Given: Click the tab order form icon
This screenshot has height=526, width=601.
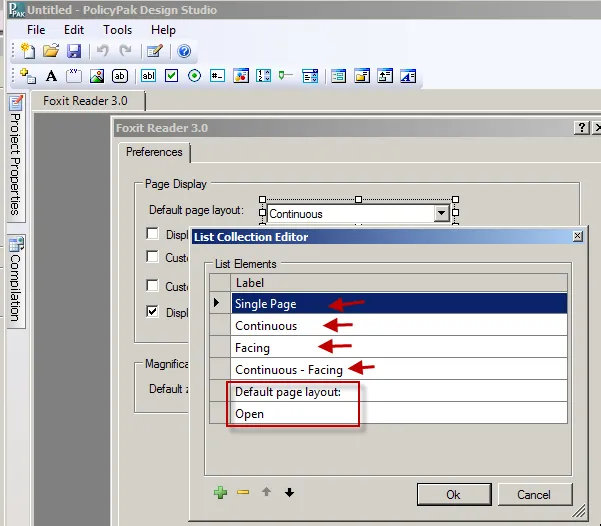Looking at the screenshot, I should tap(338, 76).
